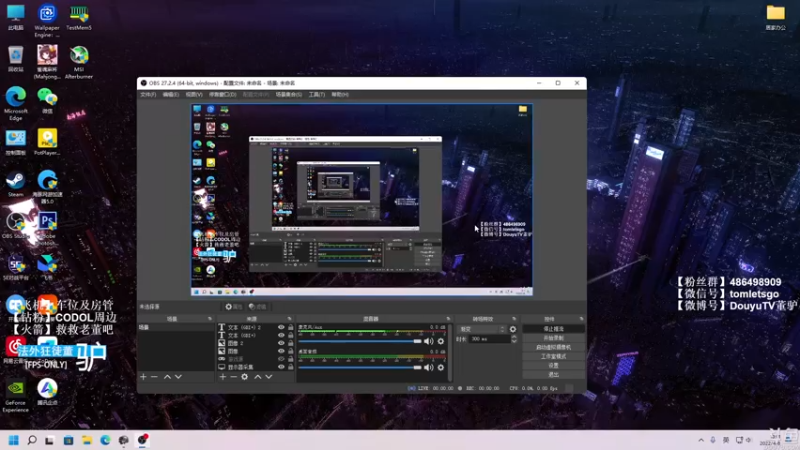Click the 开始录制 button

point(554,338)
